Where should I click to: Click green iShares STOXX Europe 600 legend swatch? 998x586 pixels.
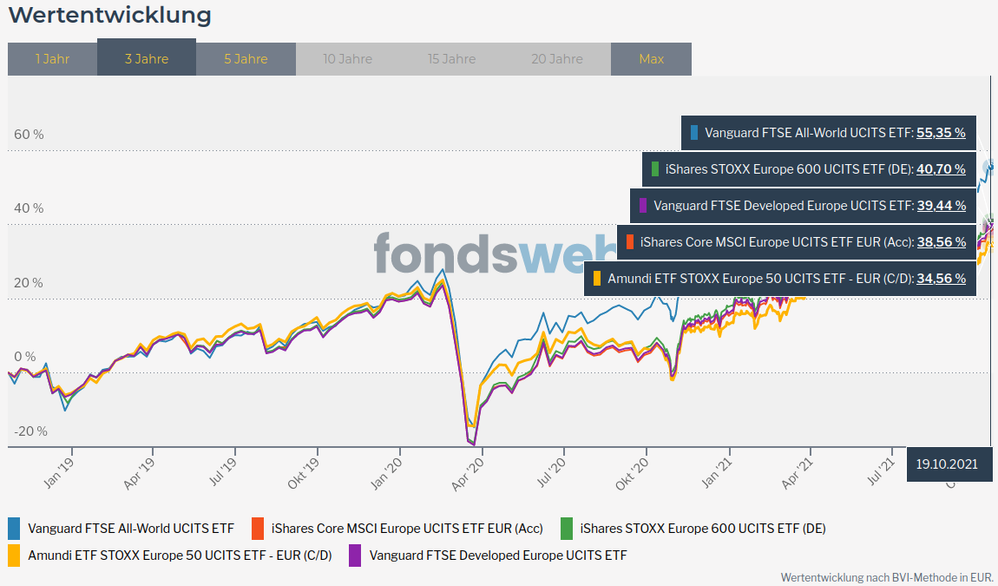coord(566,528)
